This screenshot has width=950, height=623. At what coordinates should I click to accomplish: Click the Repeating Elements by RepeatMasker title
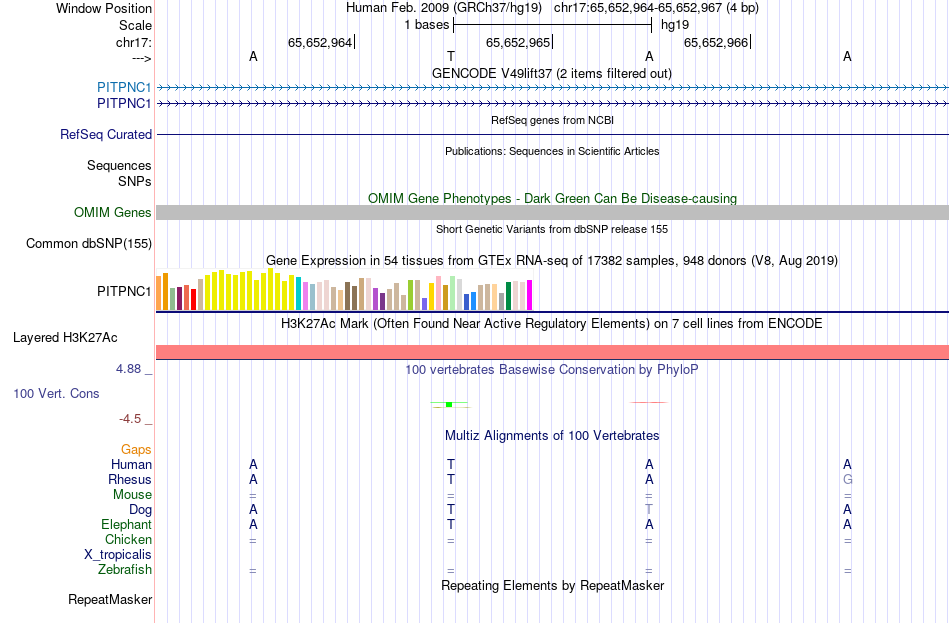tap(552, 585)
